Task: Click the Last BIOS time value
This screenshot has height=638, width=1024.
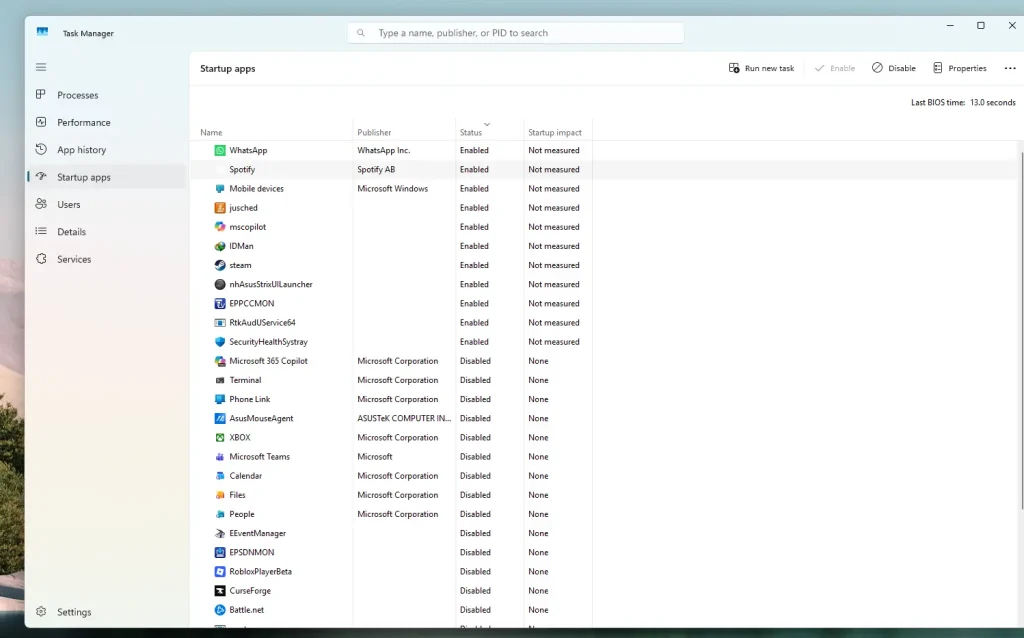Action: tap(993, 103)
